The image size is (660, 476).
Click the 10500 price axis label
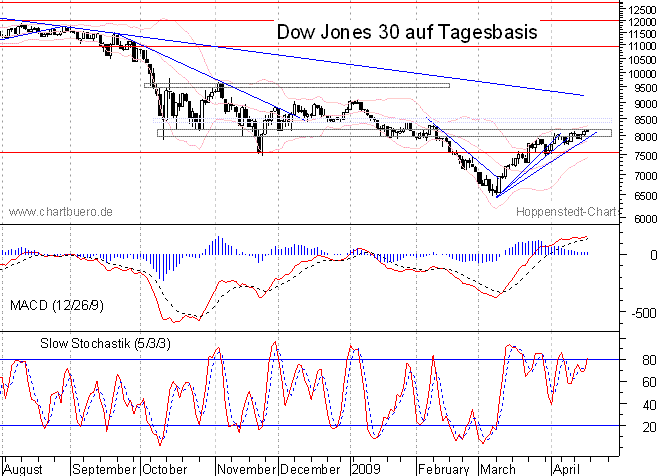click(642, 60)
